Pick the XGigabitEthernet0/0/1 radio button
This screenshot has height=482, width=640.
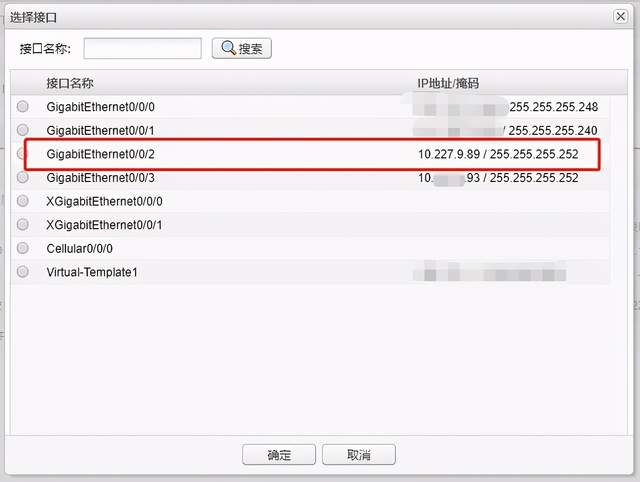23,224
